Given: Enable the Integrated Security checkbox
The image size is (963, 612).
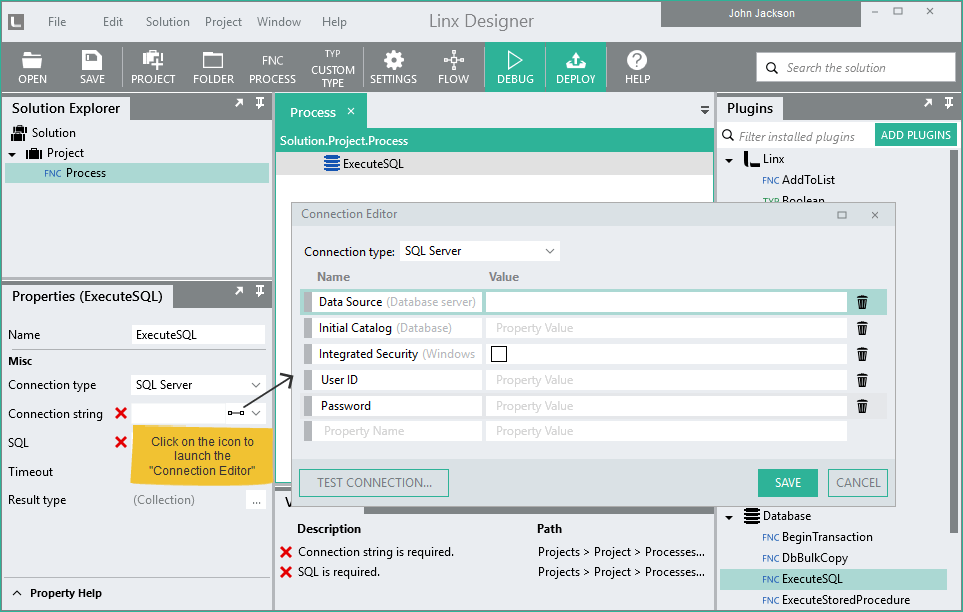Looking at the screenshot, I should (499, 353).
